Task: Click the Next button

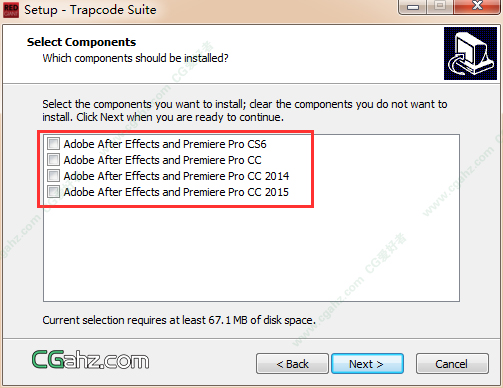Action: pos(367,364)
